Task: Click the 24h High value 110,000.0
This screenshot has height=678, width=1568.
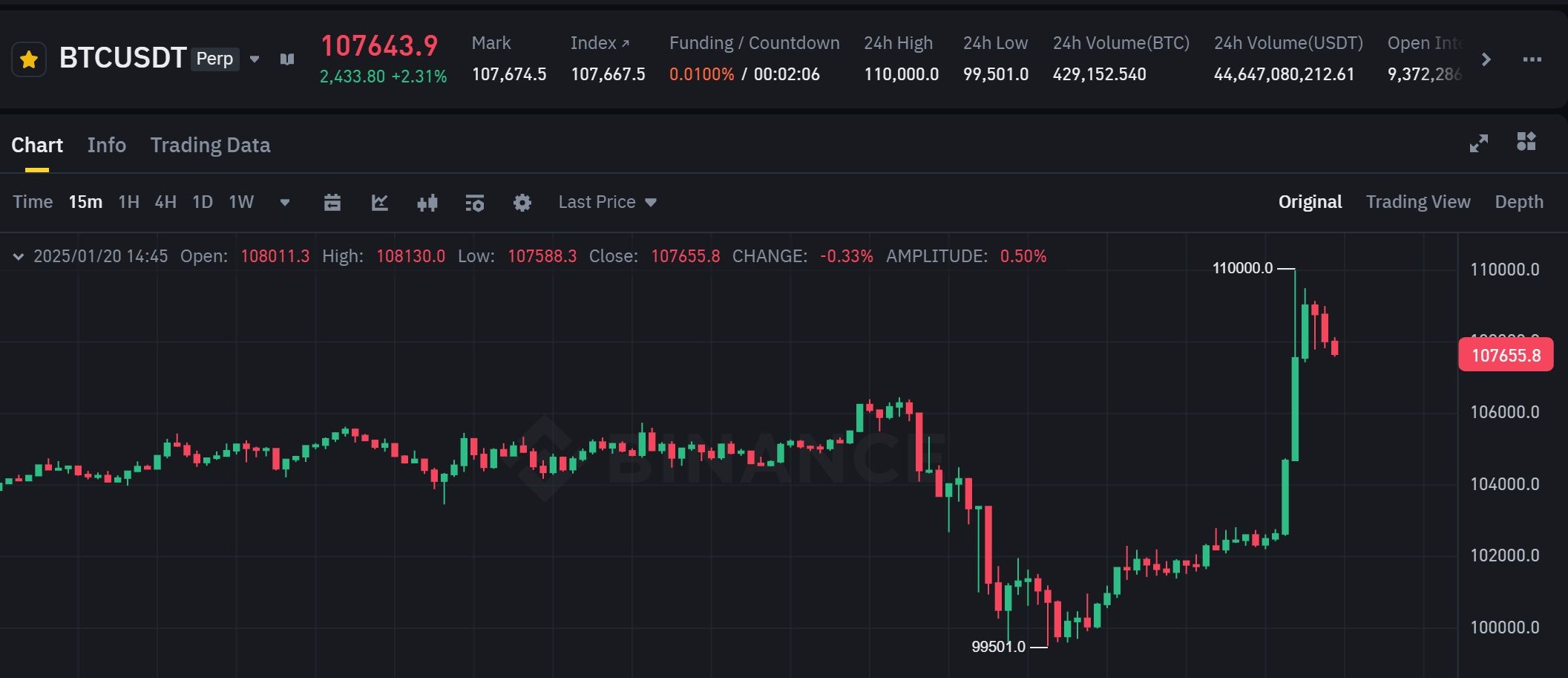Action: [x=901, y=74]
